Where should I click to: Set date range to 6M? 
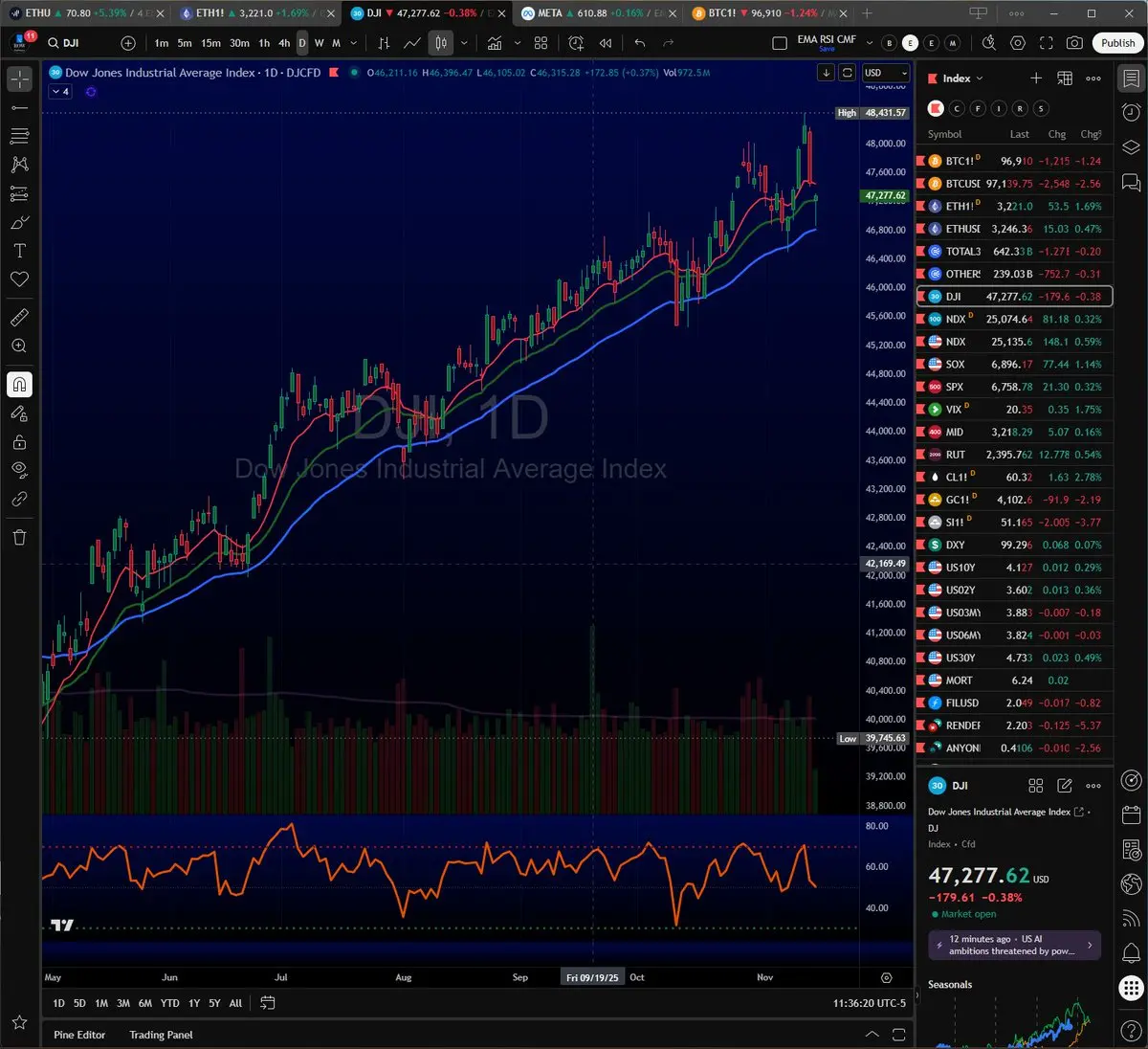coord(144,1003)
